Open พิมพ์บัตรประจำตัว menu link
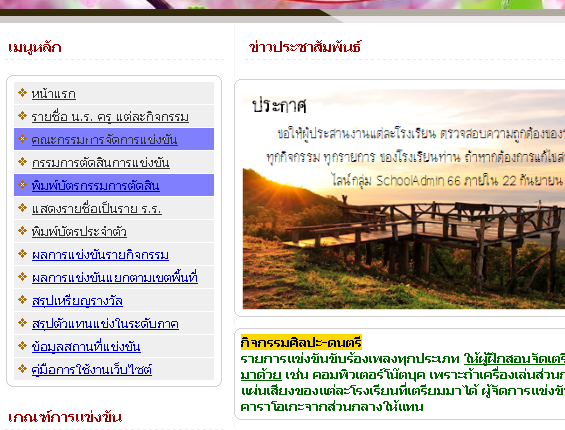Viewport: 565px width, 430px height. [79, 232]
